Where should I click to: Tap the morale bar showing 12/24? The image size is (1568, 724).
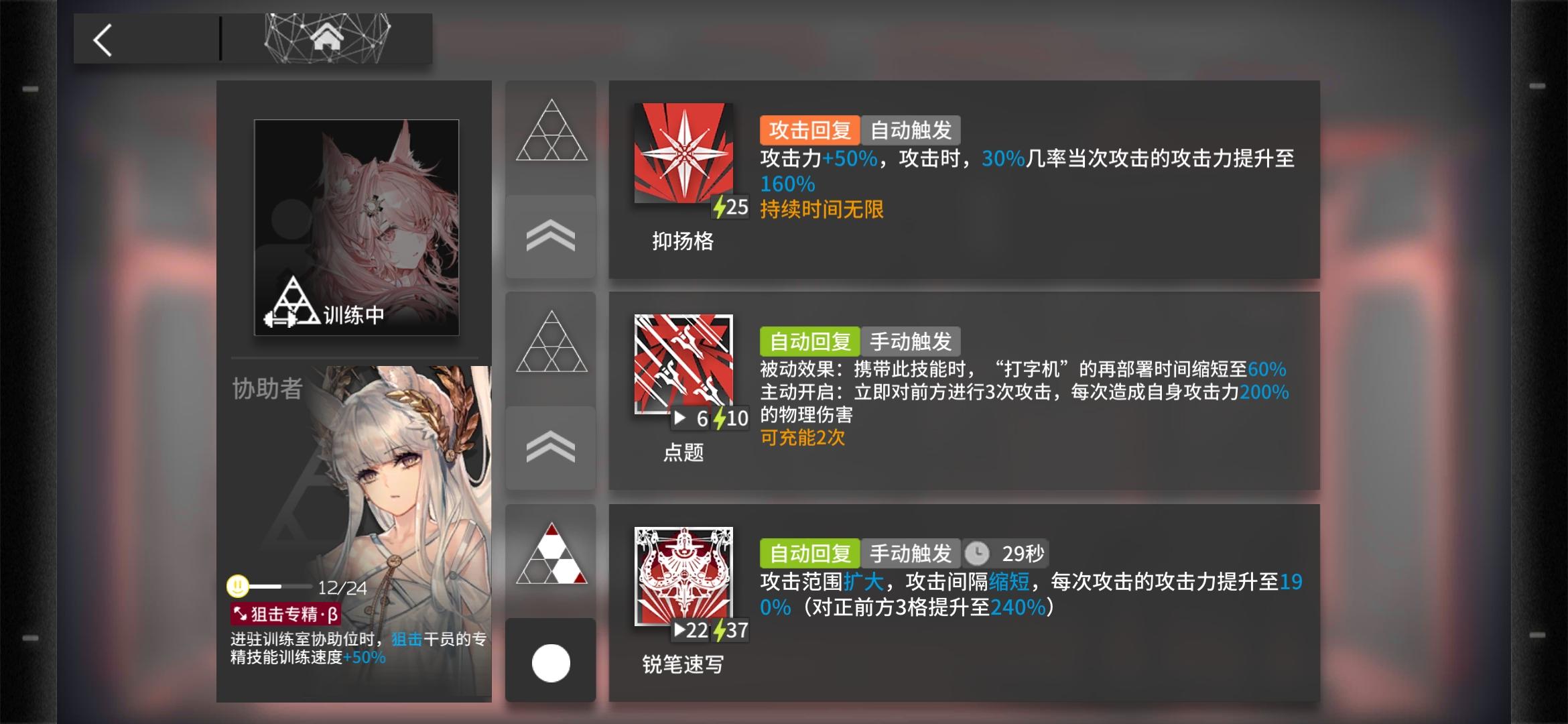point(297,587)
